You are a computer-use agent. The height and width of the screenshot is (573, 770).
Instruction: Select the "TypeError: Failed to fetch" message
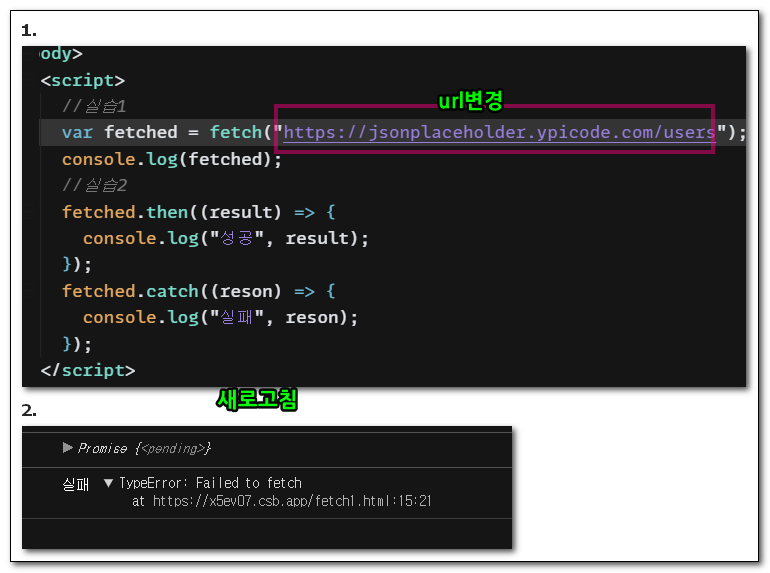[x=210, y=483]
